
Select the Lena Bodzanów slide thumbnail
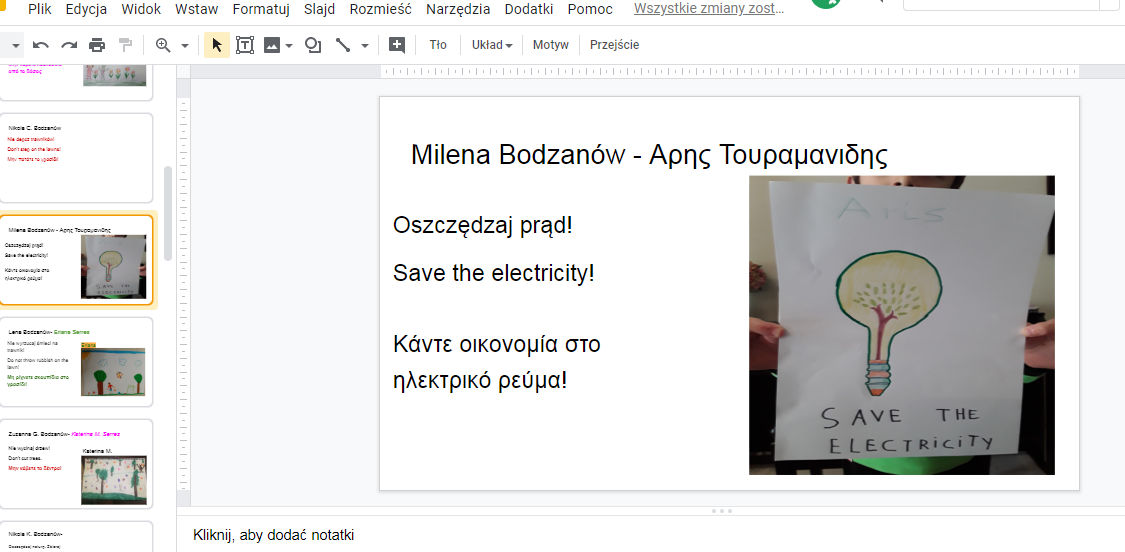pos(76,362)
